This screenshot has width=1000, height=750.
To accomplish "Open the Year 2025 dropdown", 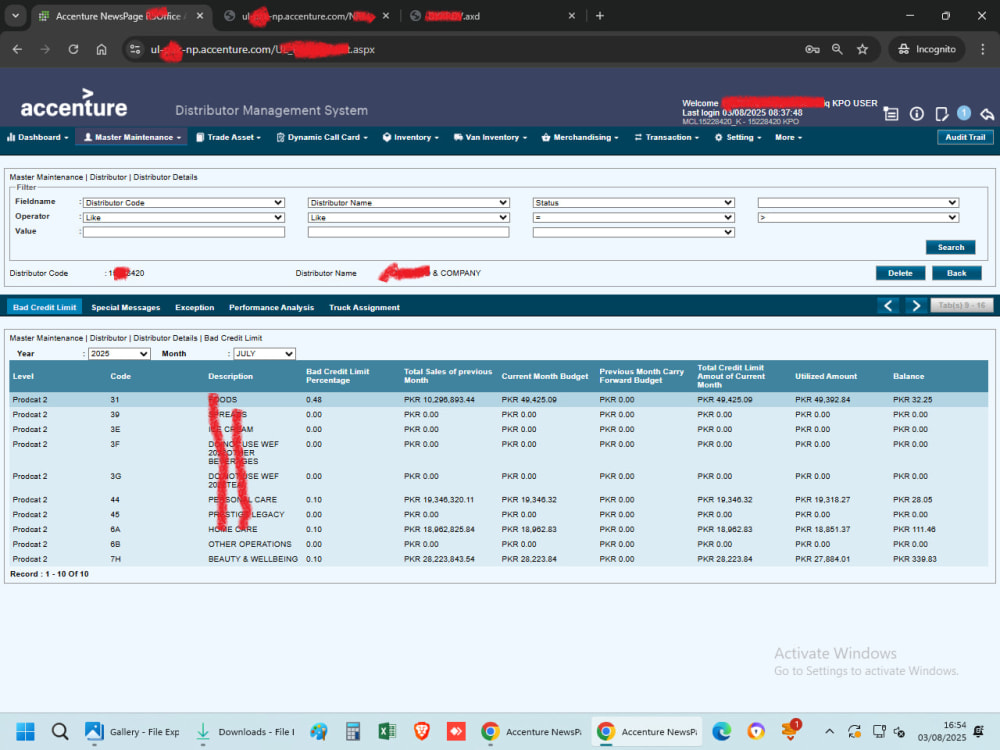I will (x=119, y=354).
